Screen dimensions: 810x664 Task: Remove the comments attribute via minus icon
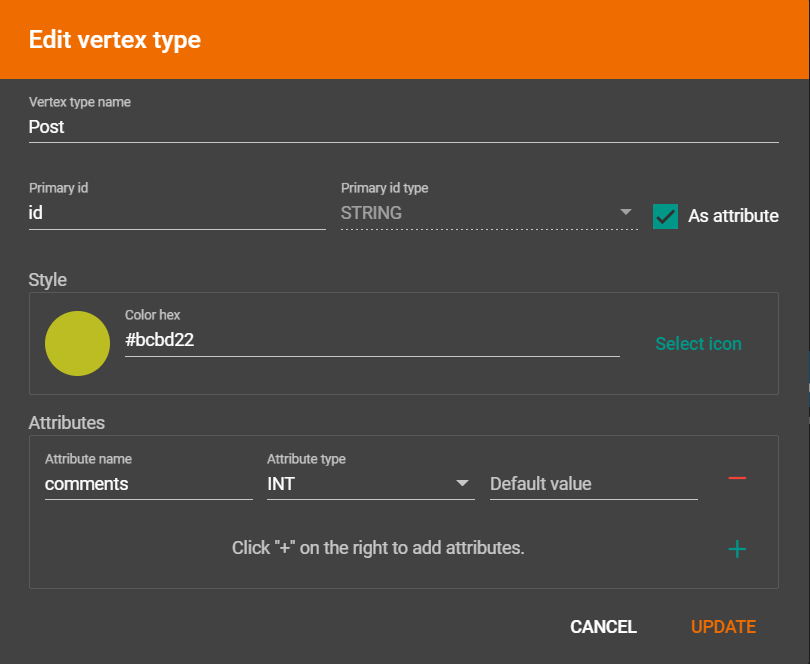tap(737, 479)
